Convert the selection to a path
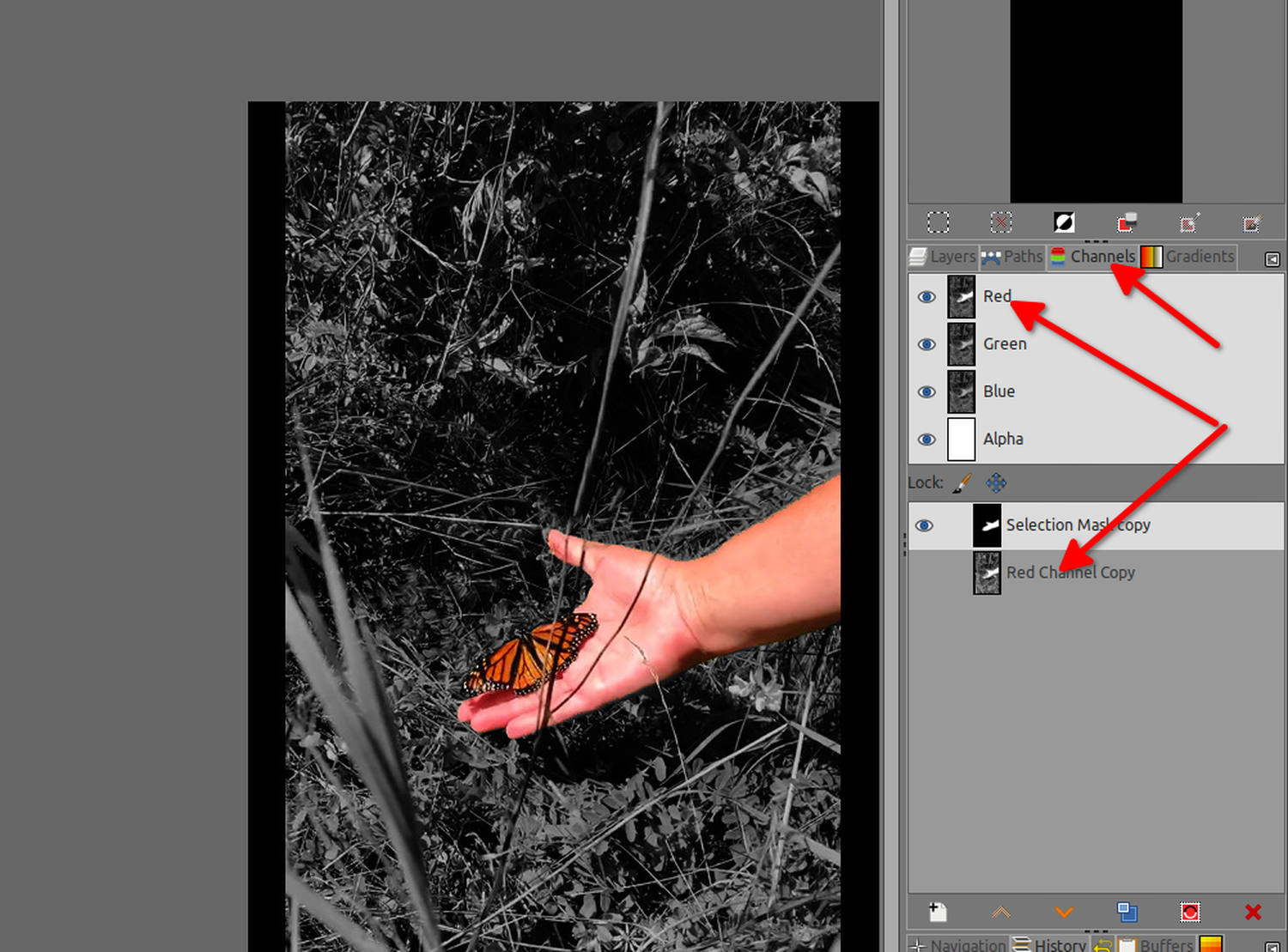This screenshot has height=952, width=1288. tap(1189, 223)
